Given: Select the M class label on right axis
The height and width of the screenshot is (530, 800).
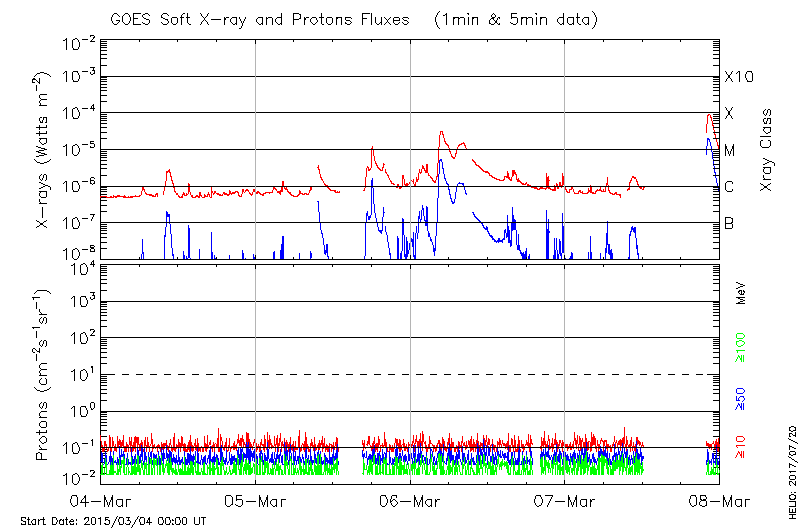Looking at the screenshot, I should (730, 151).
